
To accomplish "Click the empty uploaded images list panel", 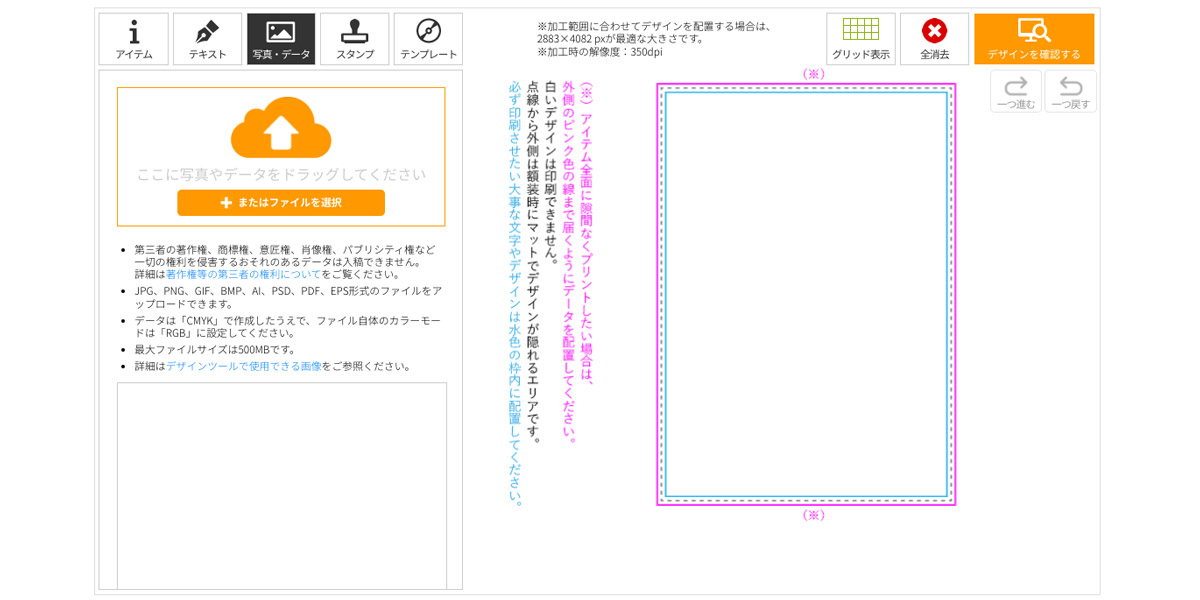I will (282, 486).
